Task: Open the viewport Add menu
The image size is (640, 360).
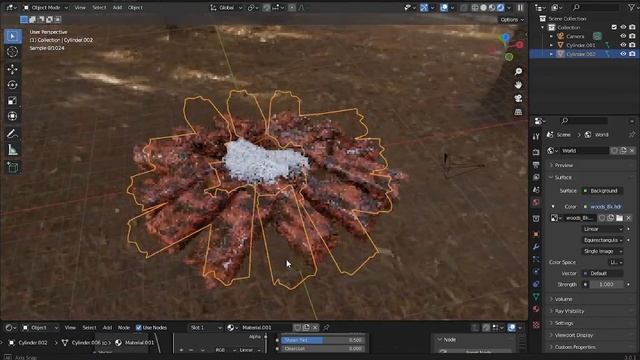Action: tap(117, 7)
